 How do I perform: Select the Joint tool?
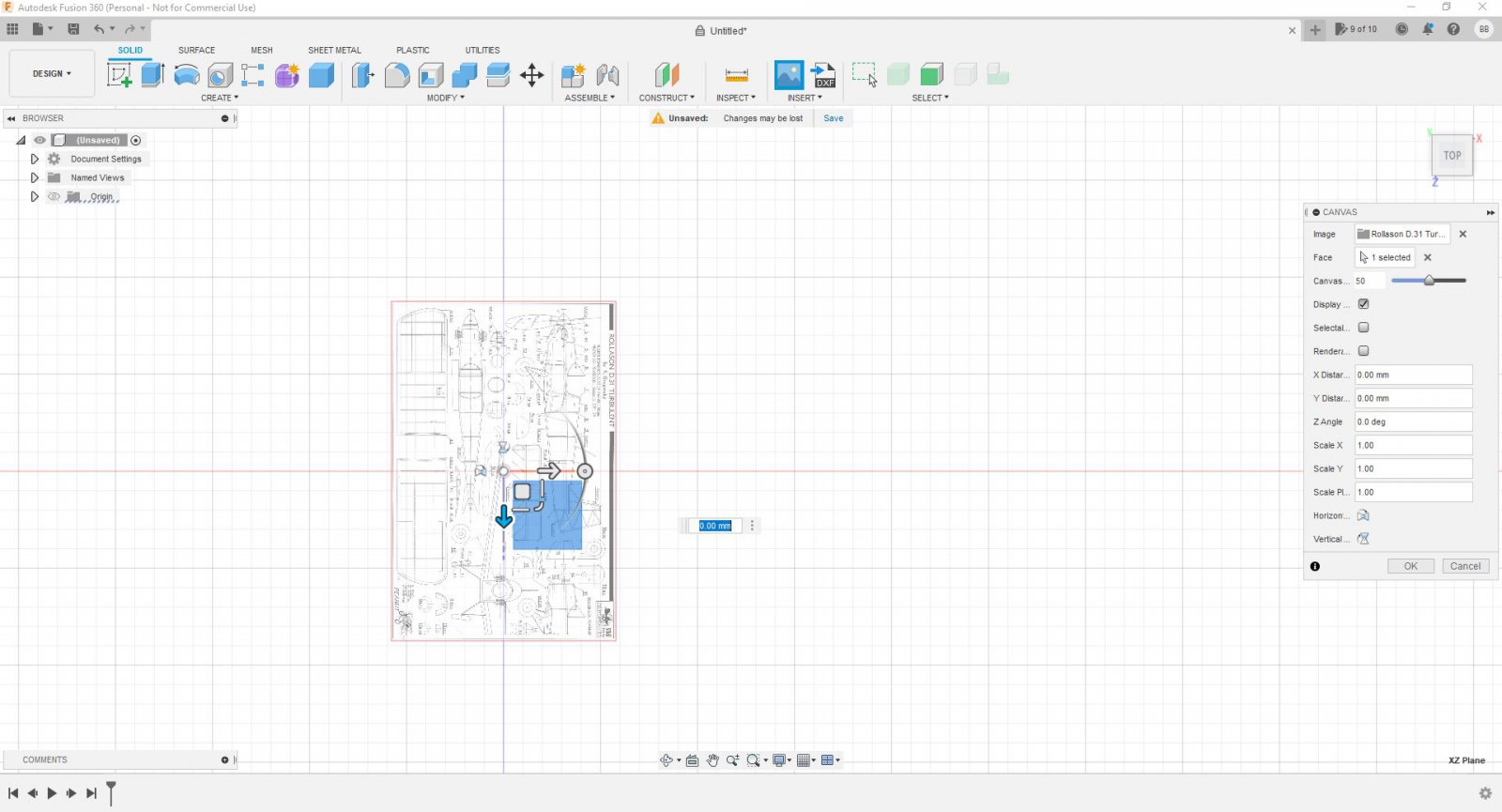click(607, 75)
